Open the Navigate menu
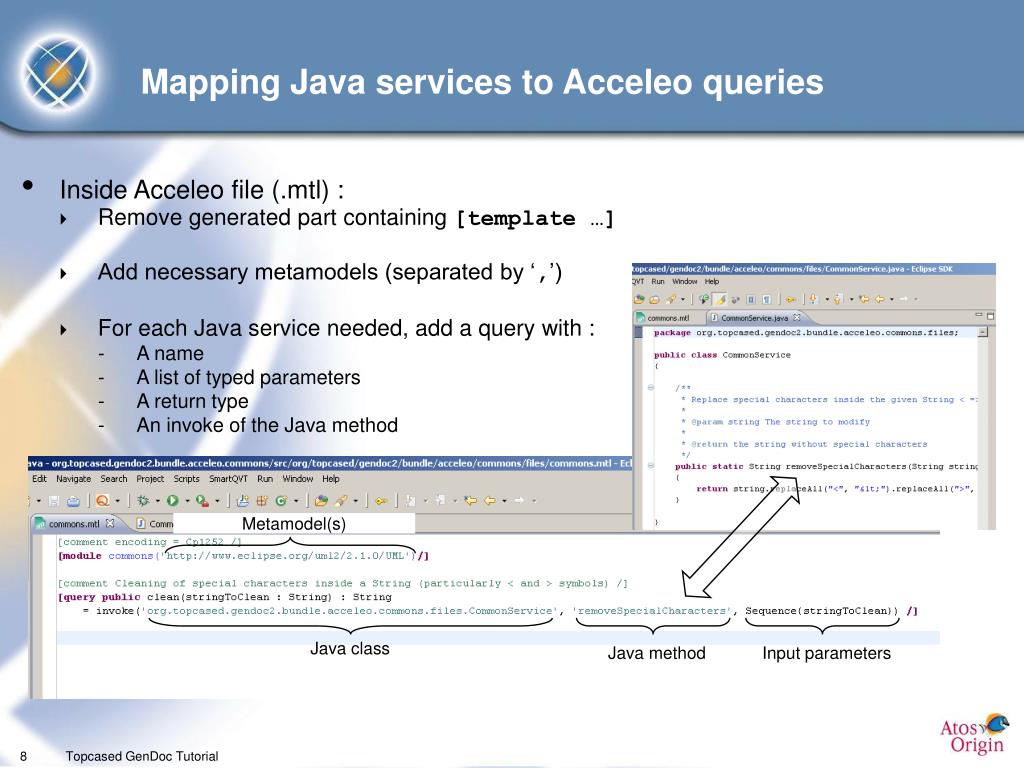 click(73, 479)
